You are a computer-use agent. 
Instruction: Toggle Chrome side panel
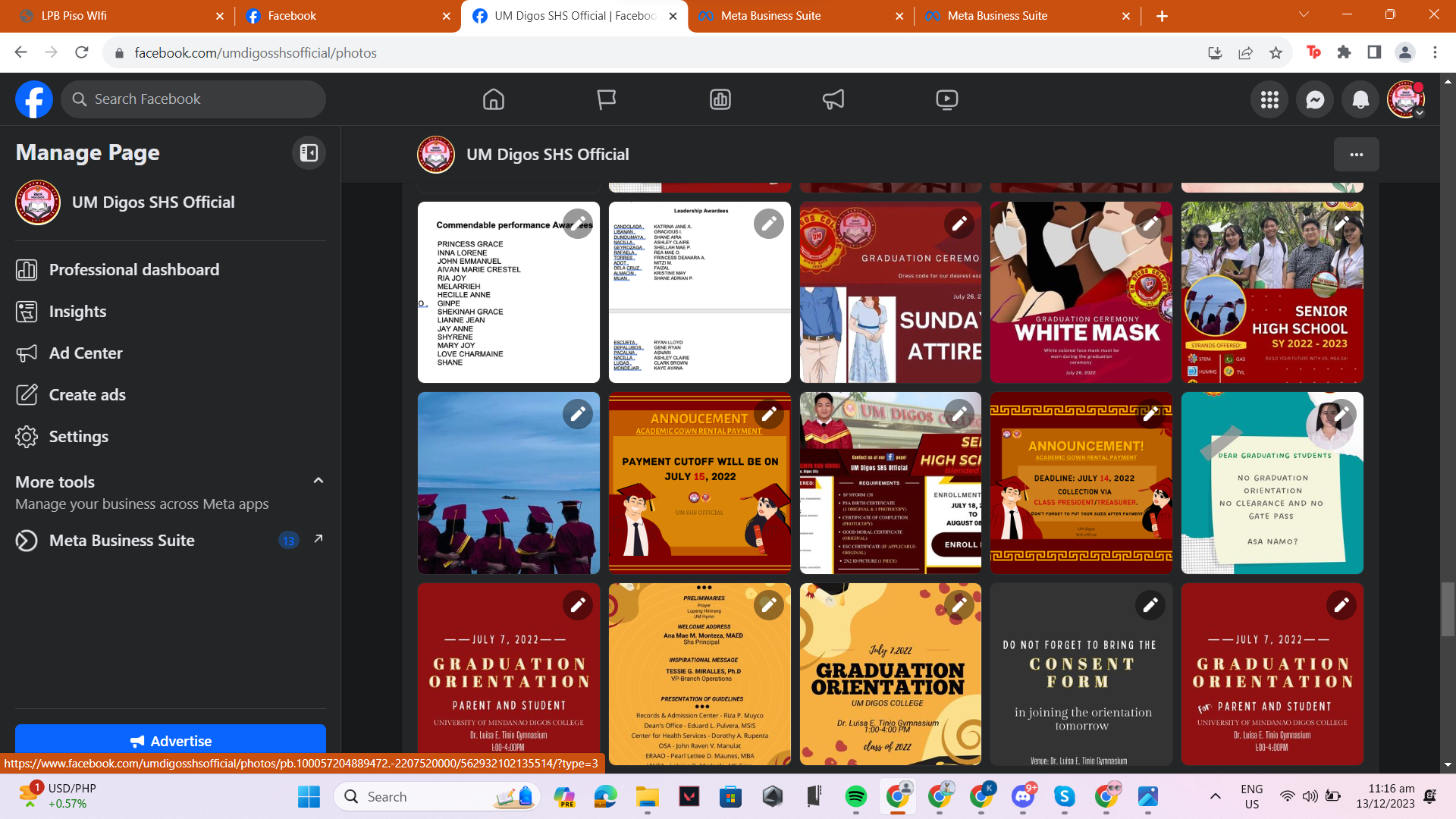1374,52
